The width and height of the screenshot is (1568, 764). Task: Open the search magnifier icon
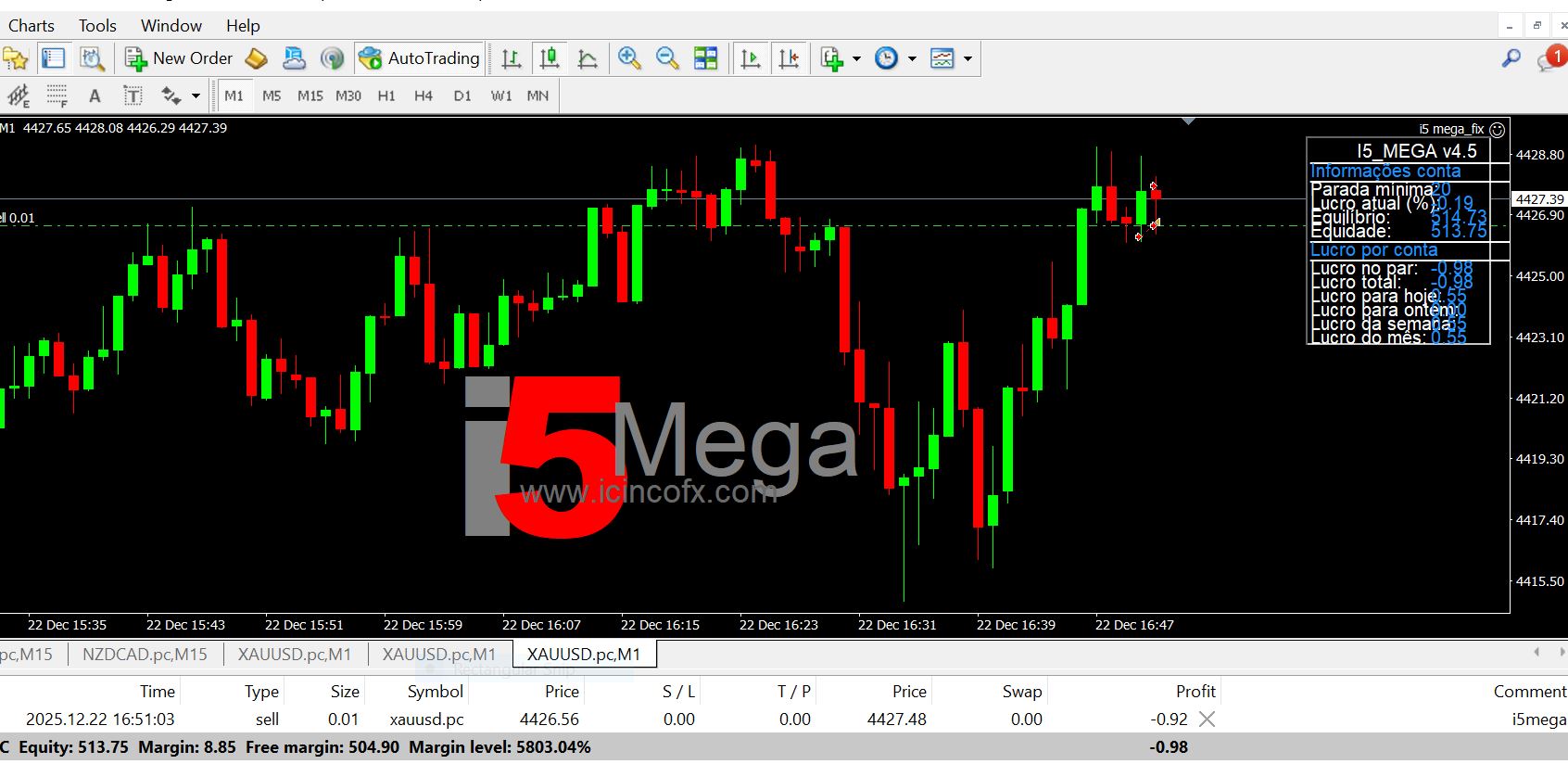coord(1511,58)
